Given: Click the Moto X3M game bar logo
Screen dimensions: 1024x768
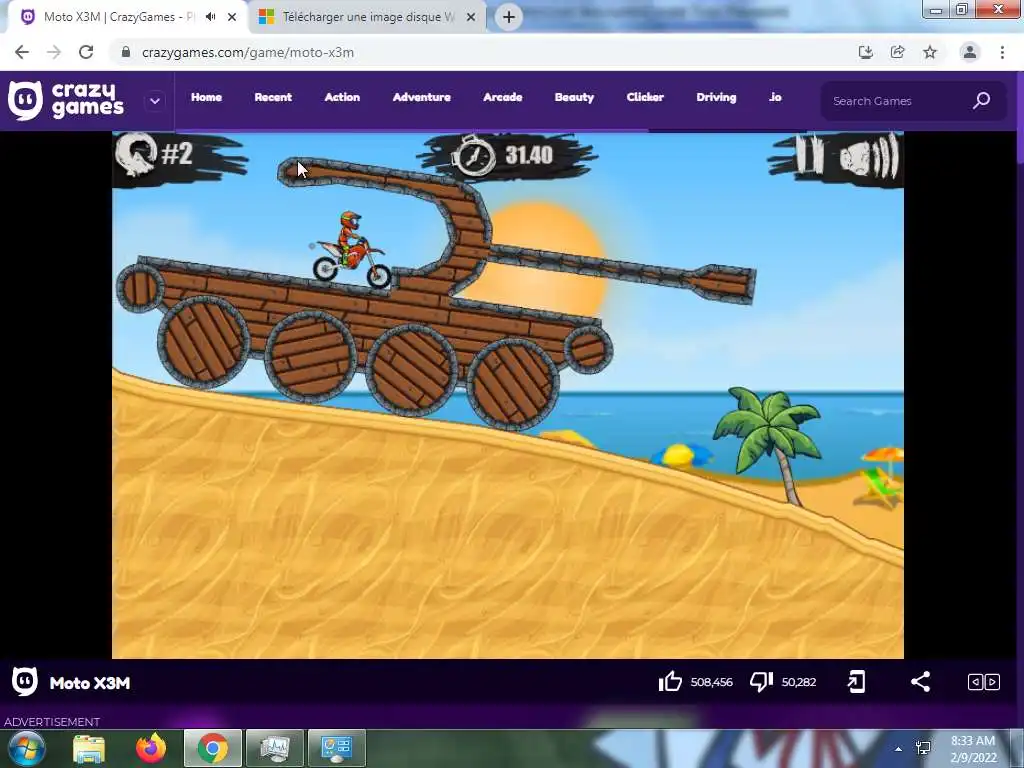Looking at the screenshot, I should click(x=25, y=682).
